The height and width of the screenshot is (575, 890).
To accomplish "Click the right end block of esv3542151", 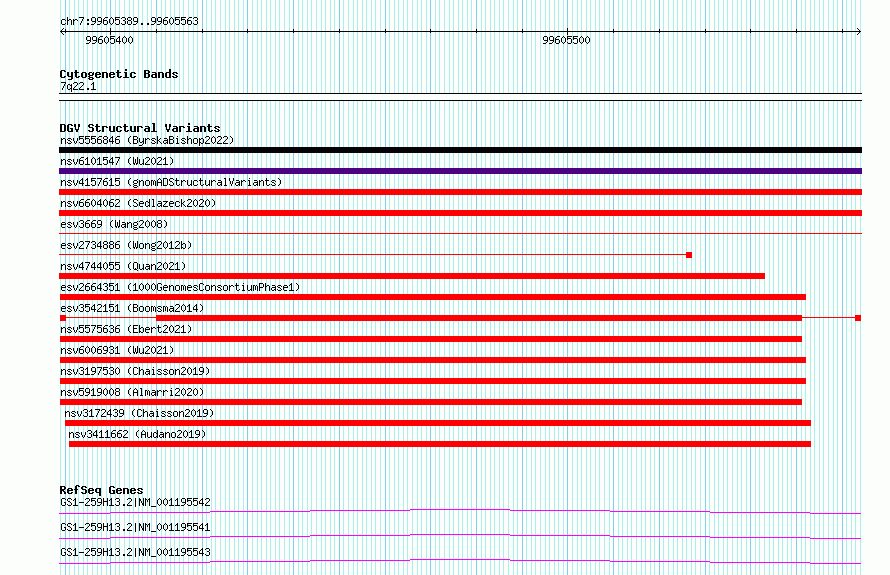I will click(x=858, y=318).
